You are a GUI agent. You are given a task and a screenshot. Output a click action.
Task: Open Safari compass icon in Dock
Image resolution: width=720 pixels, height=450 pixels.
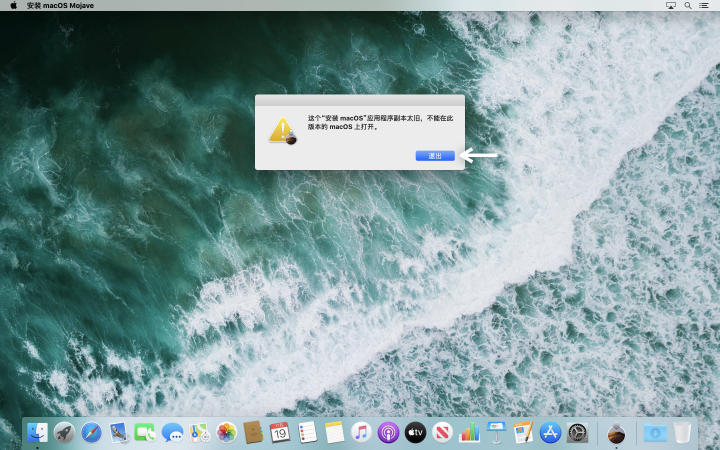pos(91,433)
